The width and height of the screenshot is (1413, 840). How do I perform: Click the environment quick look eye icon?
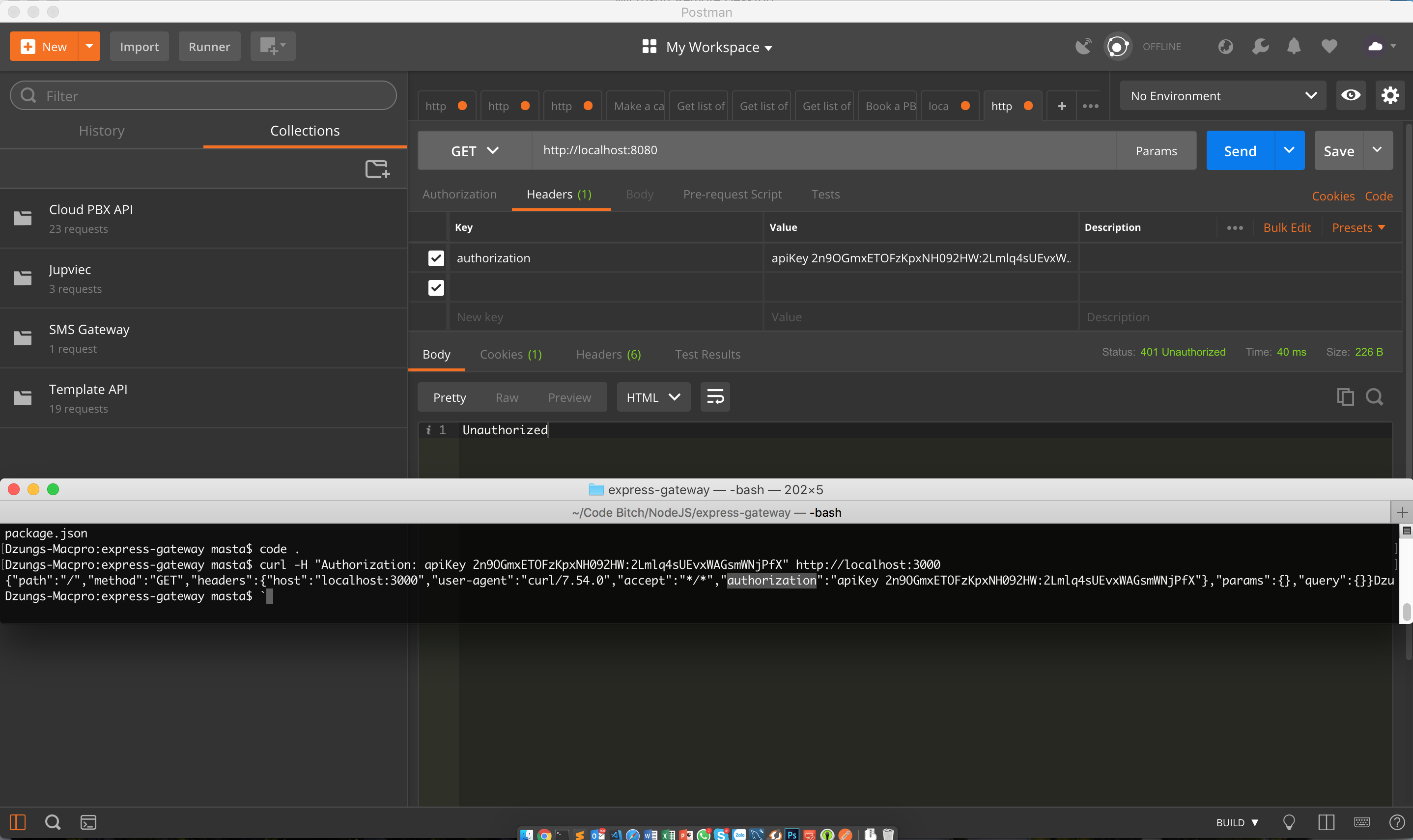pyautogui.click(x=1351, y=95)
